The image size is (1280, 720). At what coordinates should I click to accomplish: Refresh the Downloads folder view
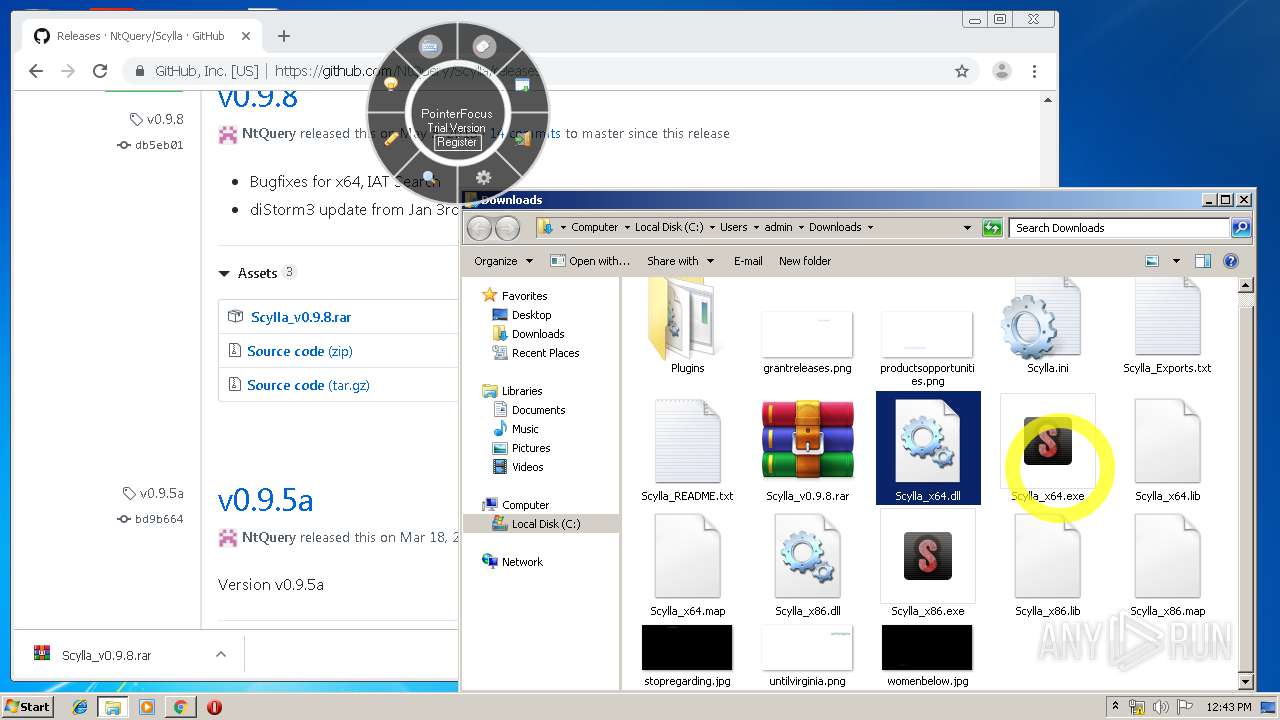click(x=992, y=228)
